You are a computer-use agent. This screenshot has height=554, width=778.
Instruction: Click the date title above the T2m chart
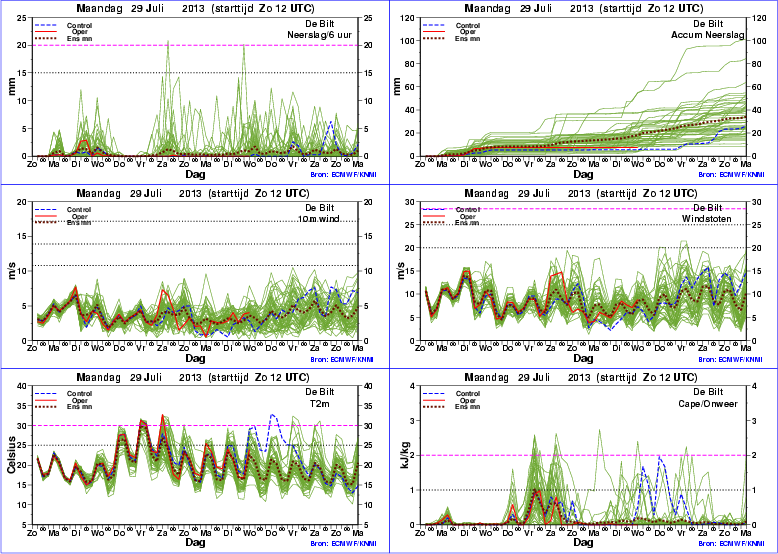(195, 377)
